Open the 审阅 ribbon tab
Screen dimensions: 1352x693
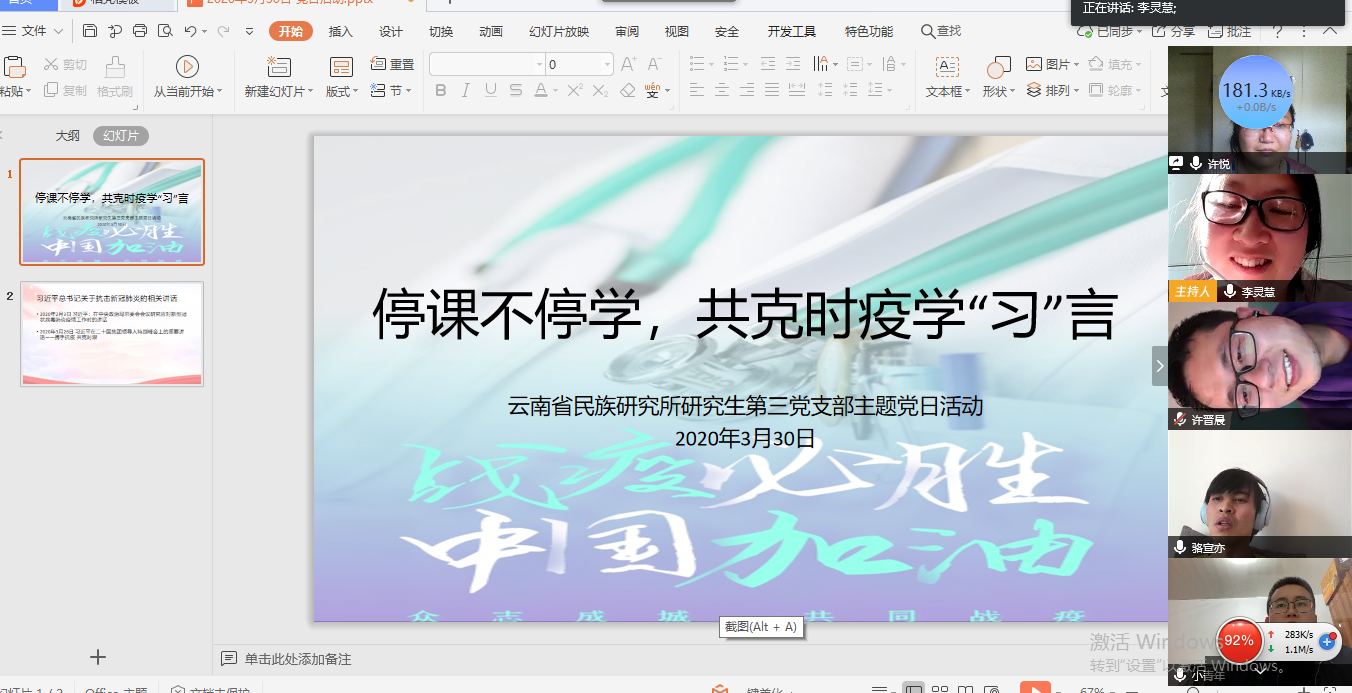(627, 31)
